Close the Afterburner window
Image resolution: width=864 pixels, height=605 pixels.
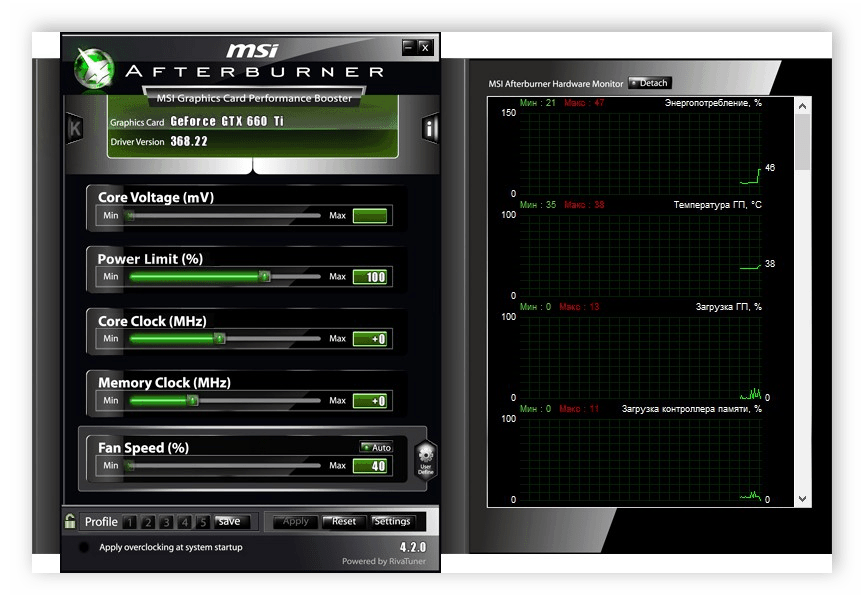point(425,47)
